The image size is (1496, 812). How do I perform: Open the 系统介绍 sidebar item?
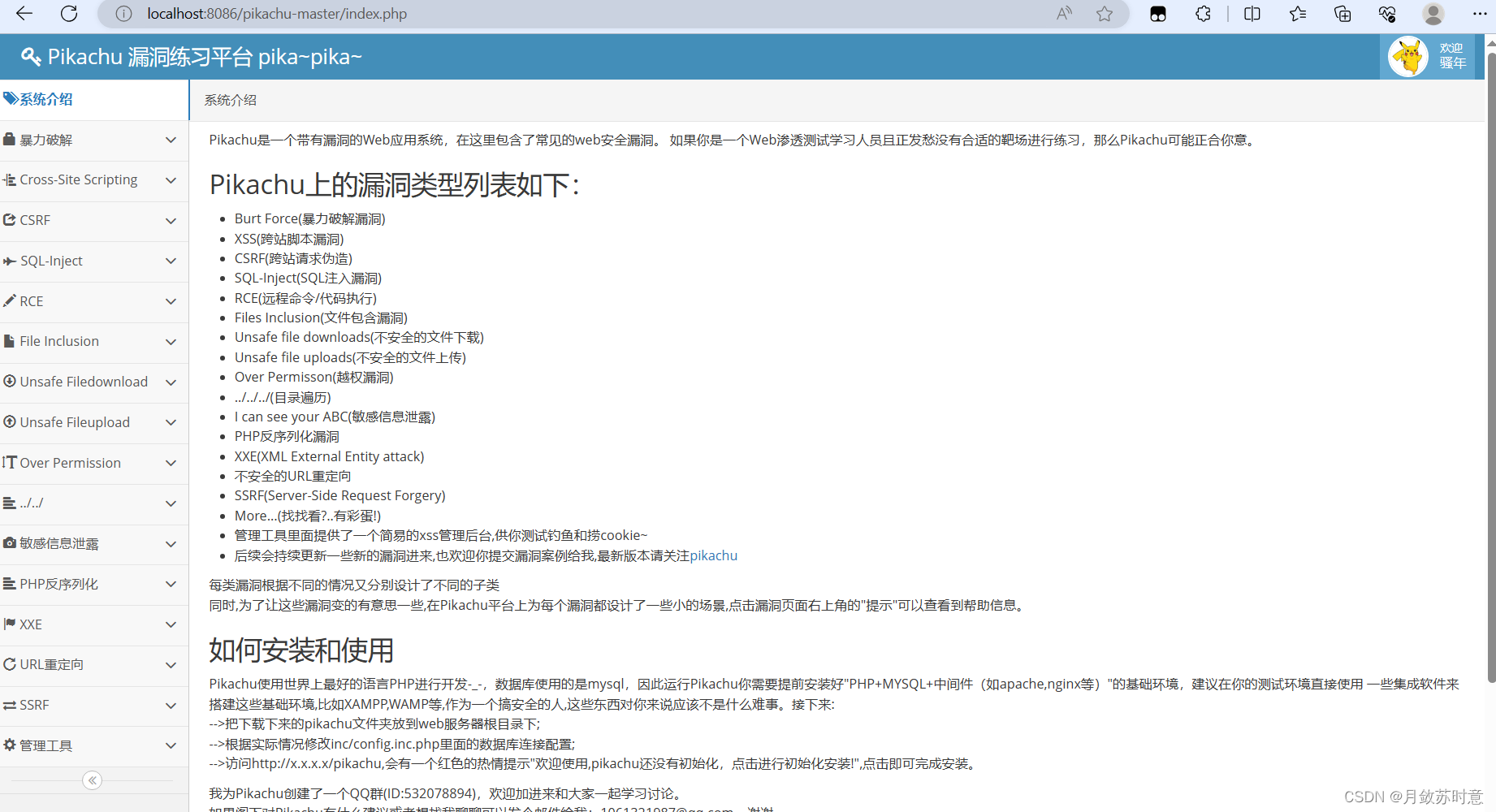click(94, 99)
